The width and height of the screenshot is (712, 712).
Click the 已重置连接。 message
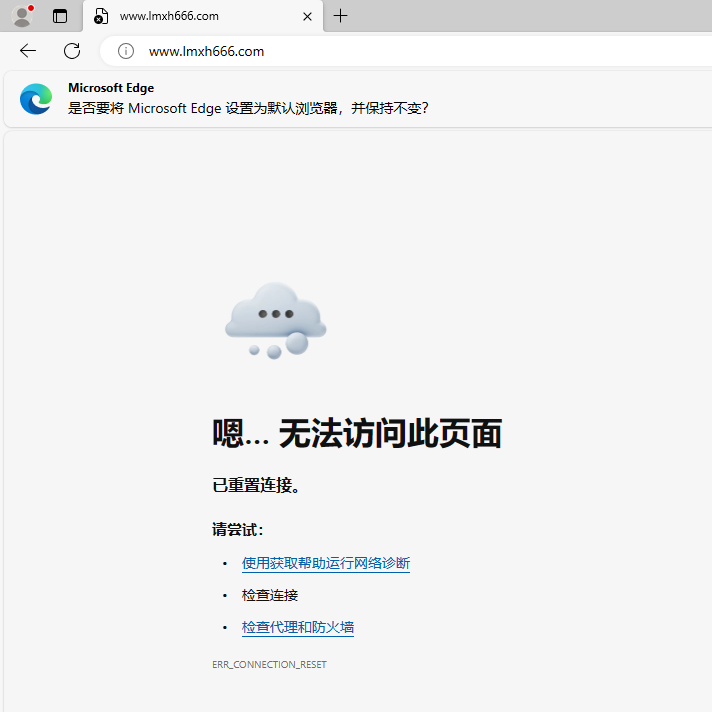pyautogui.click(x=256, y=485)
